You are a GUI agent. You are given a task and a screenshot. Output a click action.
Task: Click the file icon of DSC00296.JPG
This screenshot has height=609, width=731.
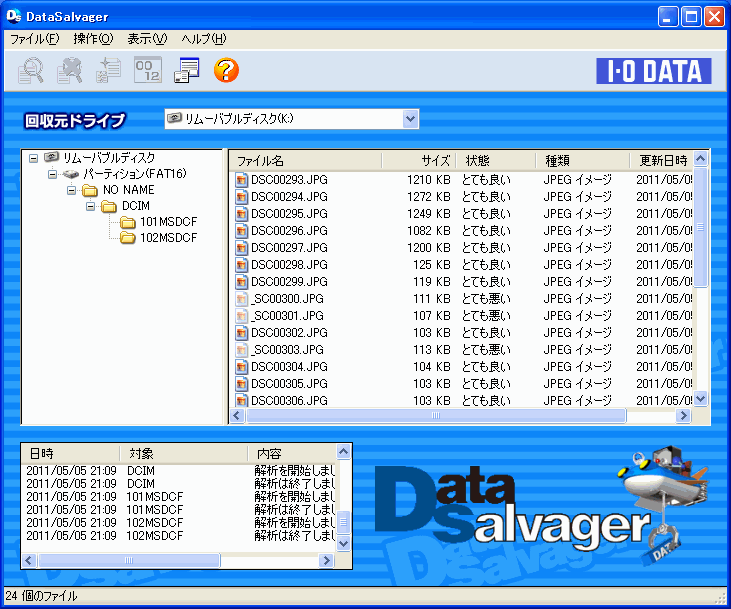[241, 231]
